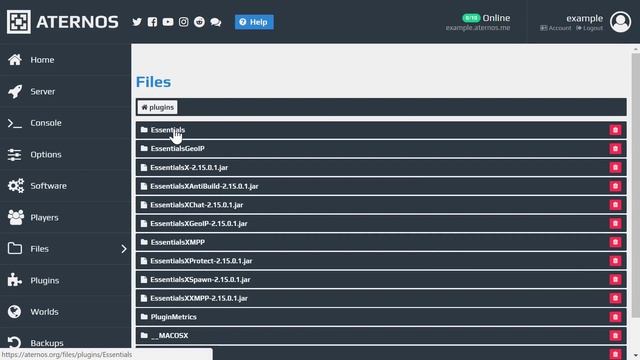The height and width of the screenshot is (360, 640).
Task: Click the example username text
Action: (x=584, y=18)
